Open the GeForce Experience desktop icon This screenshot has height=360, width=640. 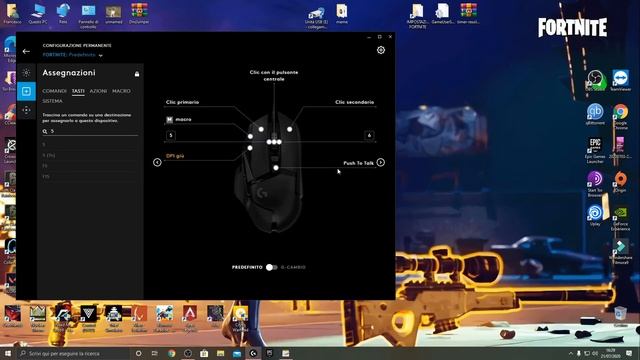coord(620,218)
